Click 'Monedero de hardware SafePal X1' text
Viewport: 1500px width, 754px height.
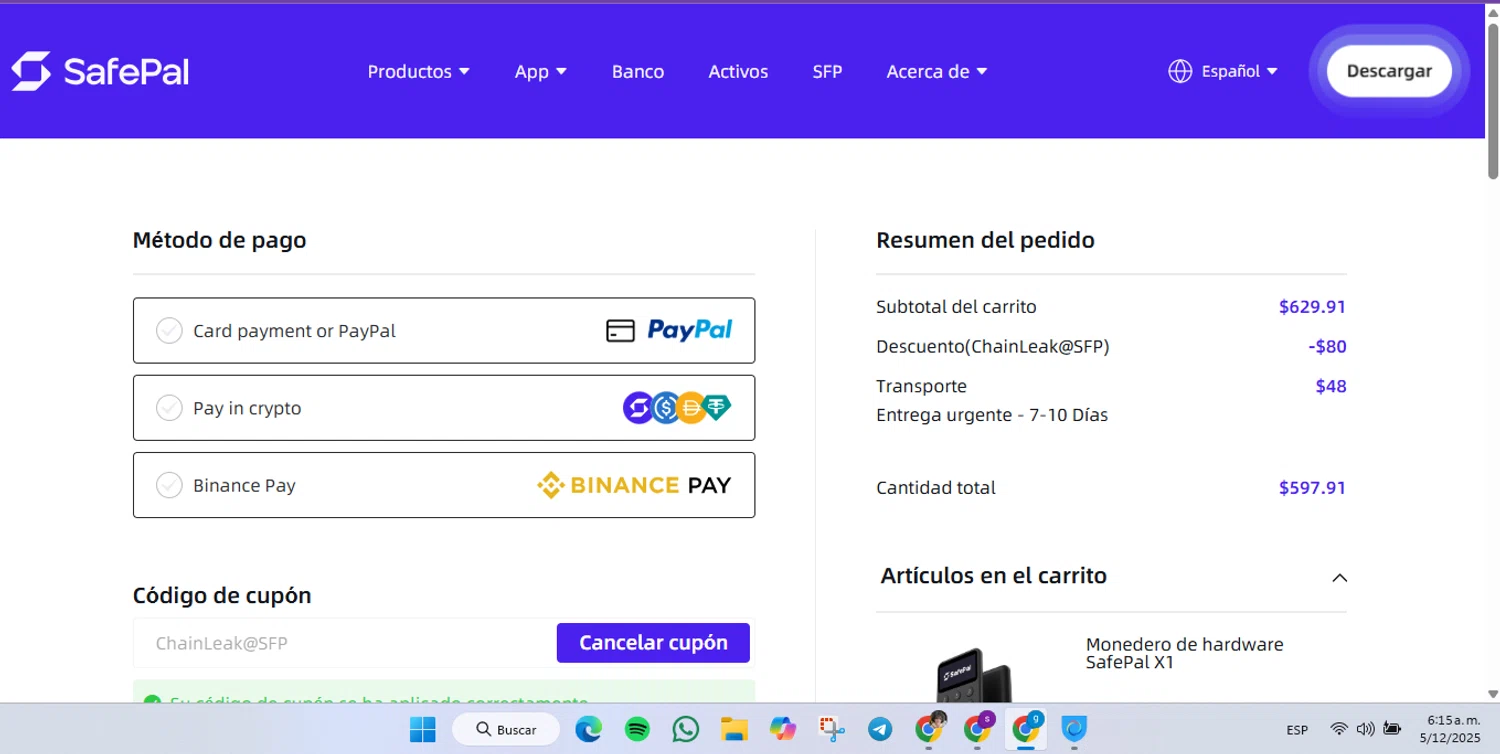pos(1184,653)
